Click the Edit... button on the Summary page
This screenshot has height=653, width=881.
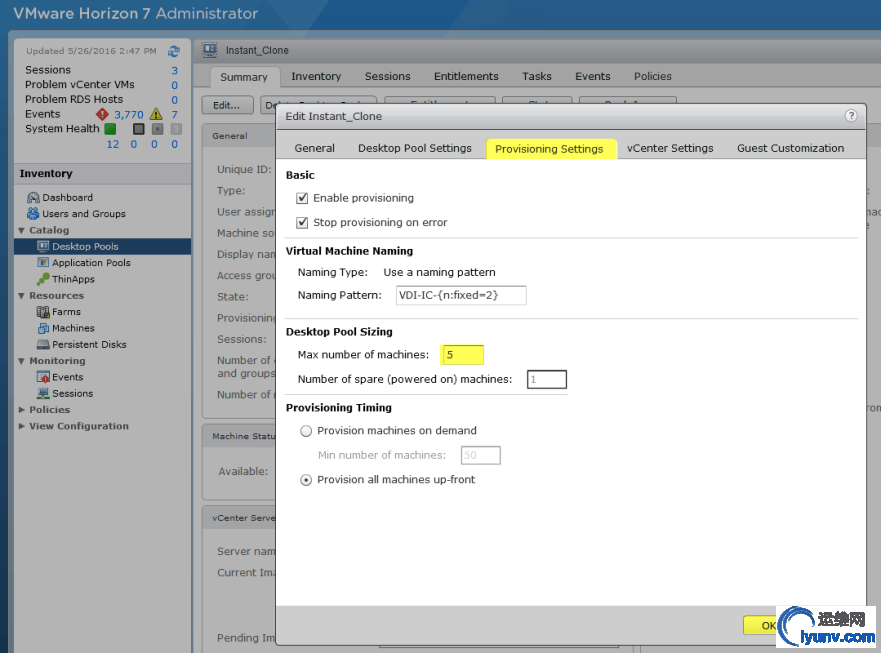click(x=226, y=105)
